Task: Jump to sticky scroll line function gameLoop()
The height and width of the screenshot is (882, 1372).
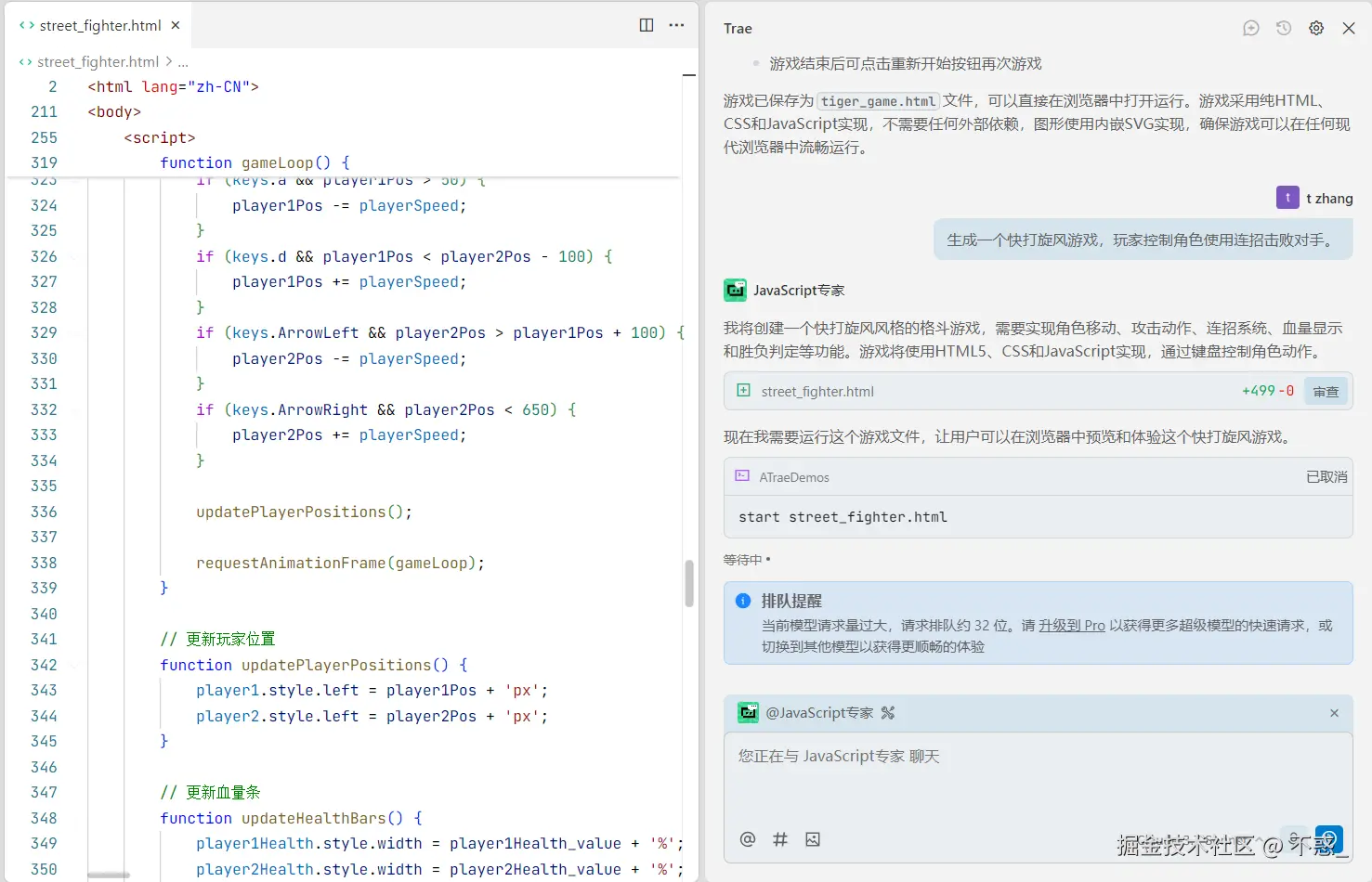Action: 255,162
